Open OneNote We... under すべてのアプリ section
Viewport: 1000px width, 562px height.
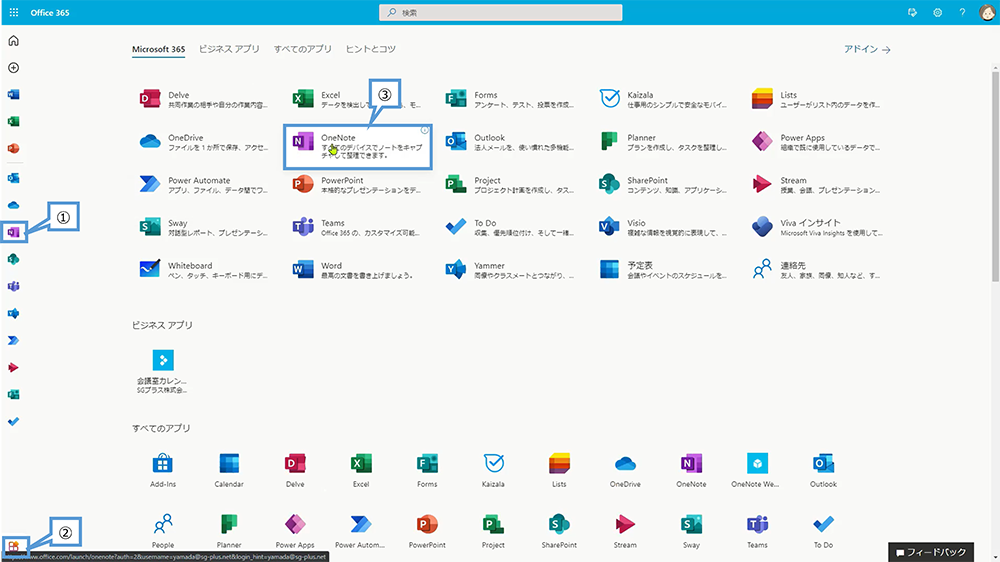[757, 470]
